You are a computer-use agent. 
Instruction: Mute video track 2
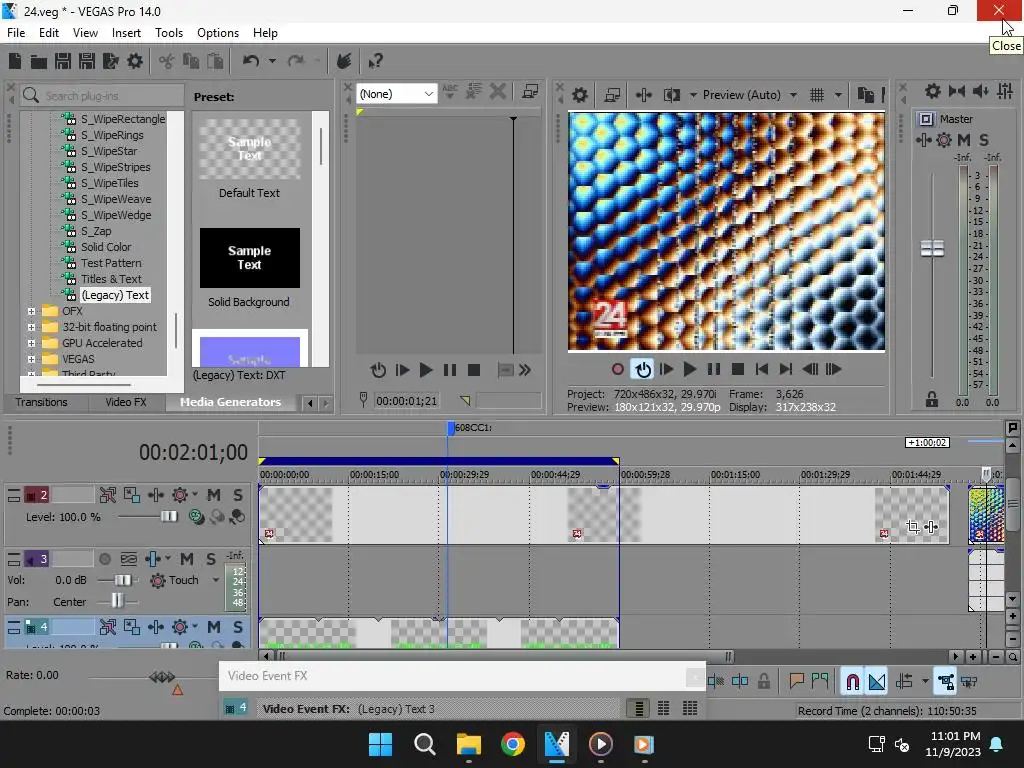click(x=214, y=495)
